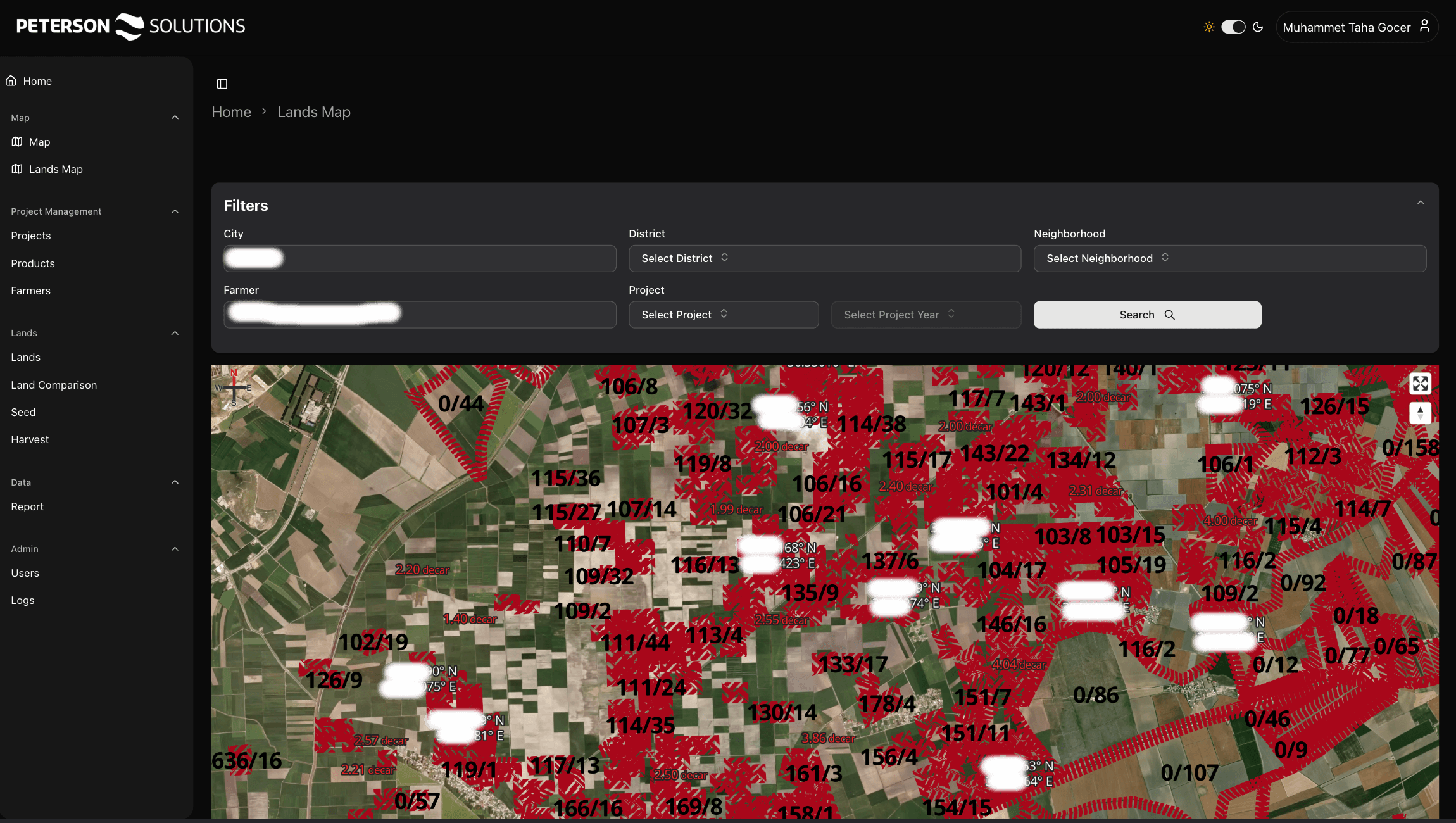Click the sun light-mode icon
Screen dimensions: 1456x823
click(x=1208, y=27)
